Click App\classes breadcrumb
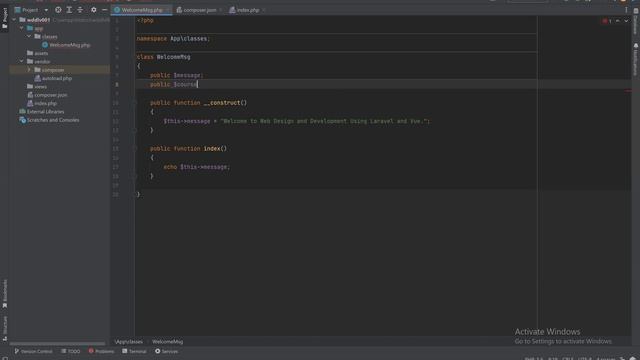 click(x=129, y=342)
